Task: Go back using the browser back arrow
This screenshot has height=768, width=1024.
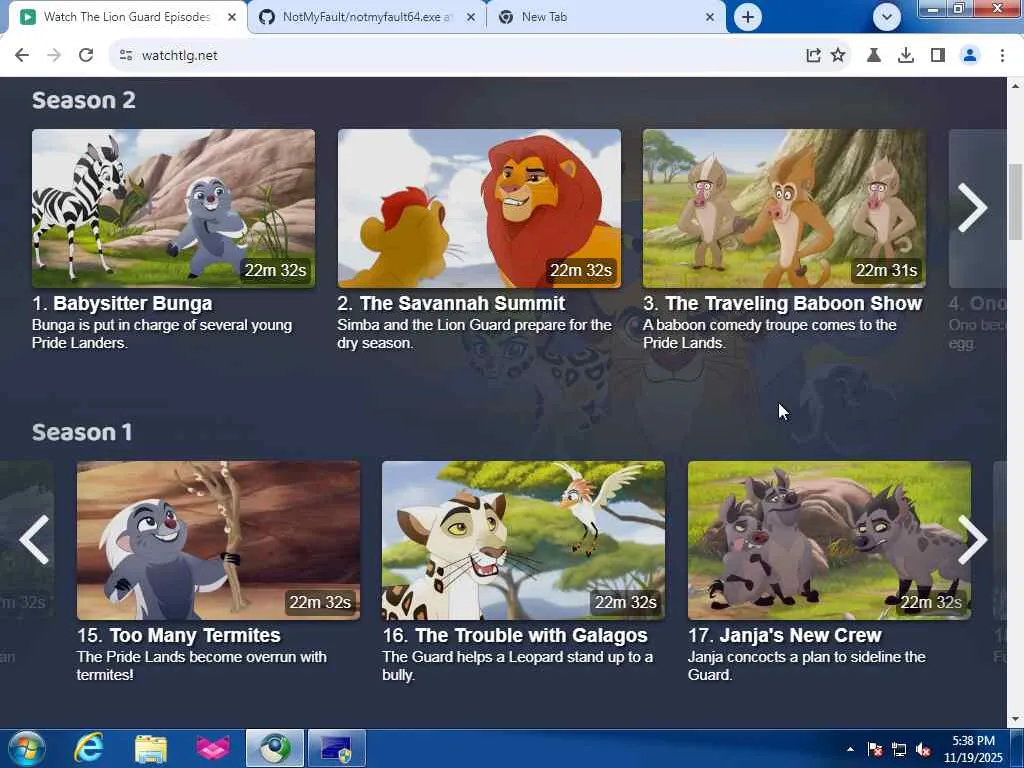Action: pyautogui.click(x=22, y=56)
